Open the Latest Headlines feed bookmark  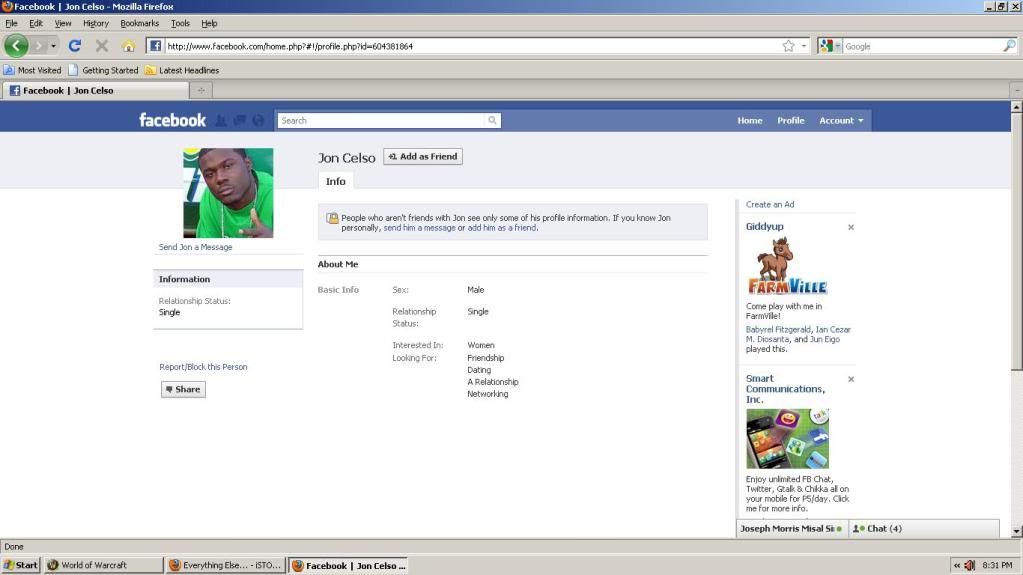[x=182, y=70]
